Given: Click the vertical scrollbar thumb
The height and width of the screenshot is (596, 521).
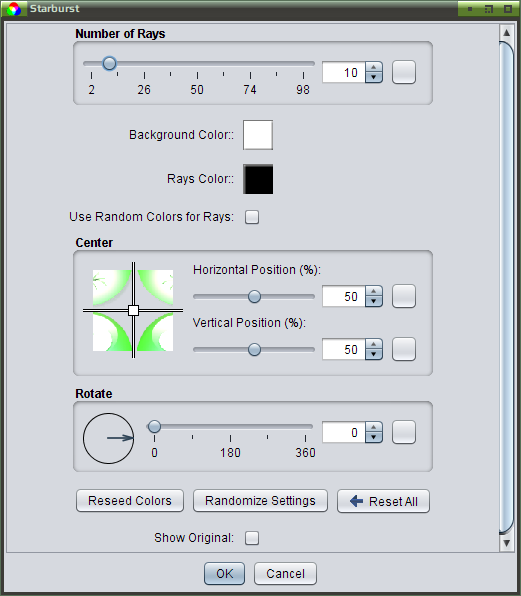Looking at the screenshot, I should click(507, 288).
